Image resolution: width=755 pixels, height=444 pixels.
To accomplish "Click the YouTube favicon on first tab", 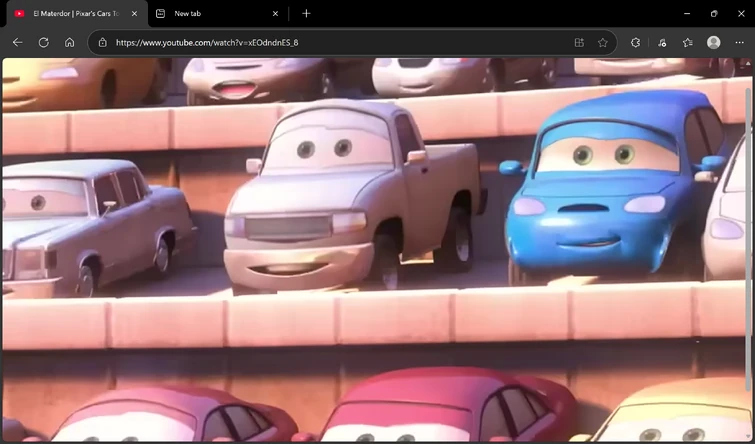I will pos(19,13).
